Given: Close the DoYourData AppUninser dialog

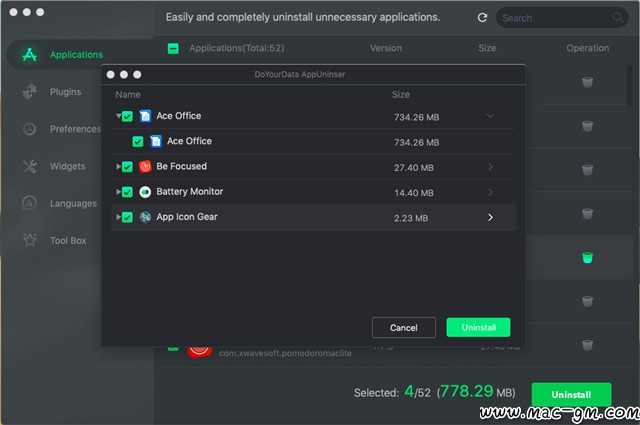Looking at the screenshot, I should [x=111, y=74].
